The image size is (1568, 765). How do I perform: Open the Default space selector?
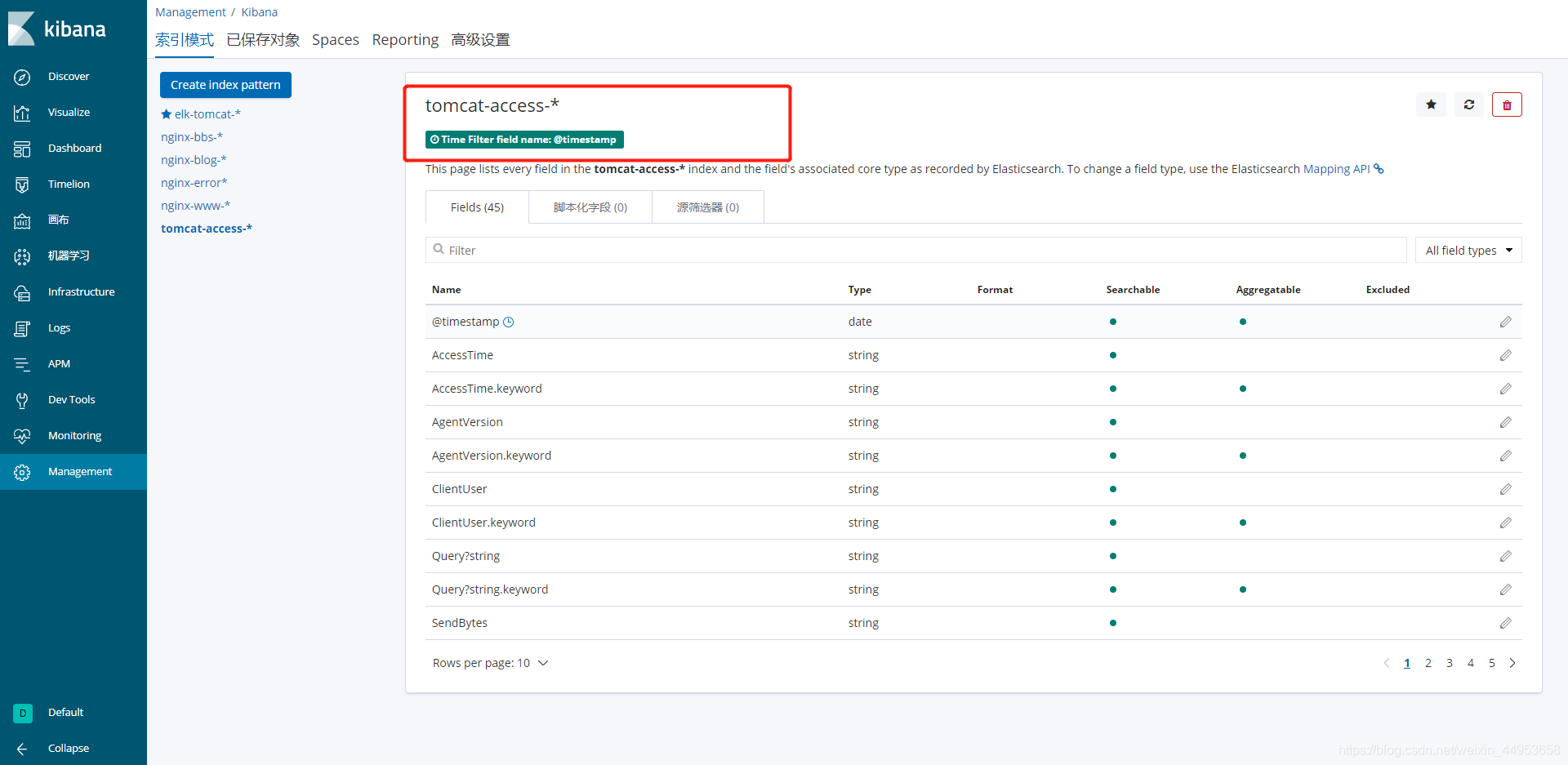click(65, 713)
